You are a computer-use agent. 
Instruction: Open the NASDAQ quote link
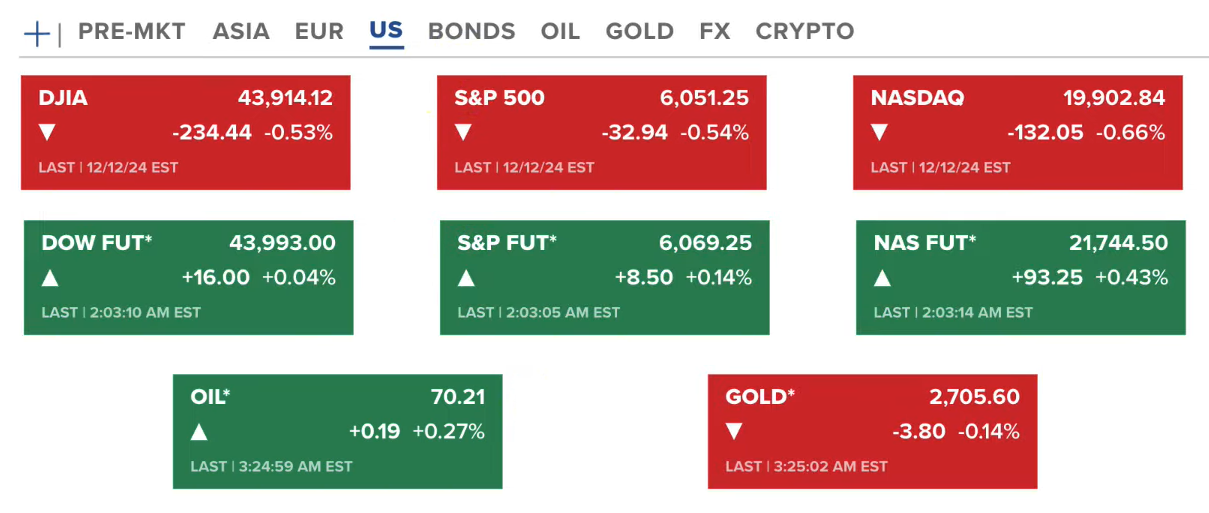917,98
